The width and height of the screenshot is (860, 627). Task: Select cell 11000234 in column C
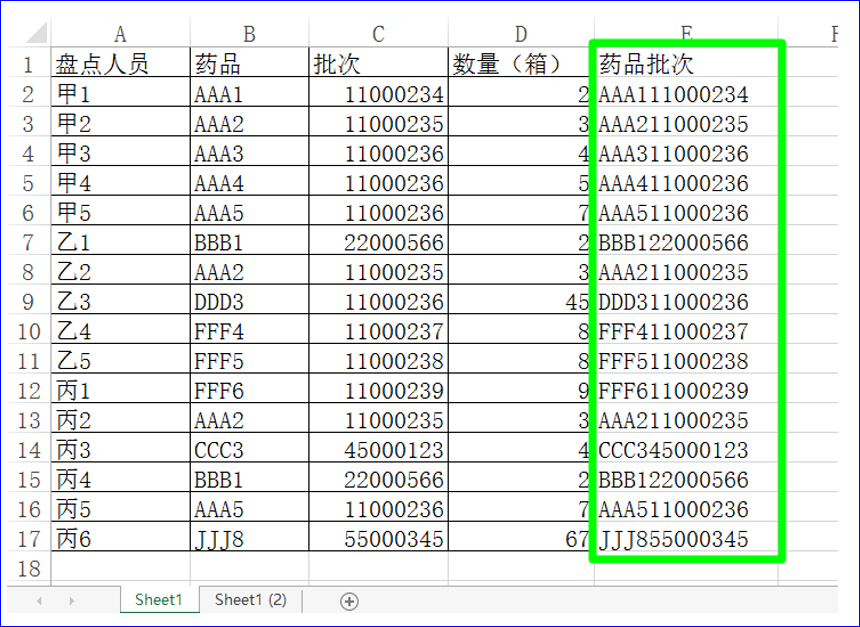378,94
